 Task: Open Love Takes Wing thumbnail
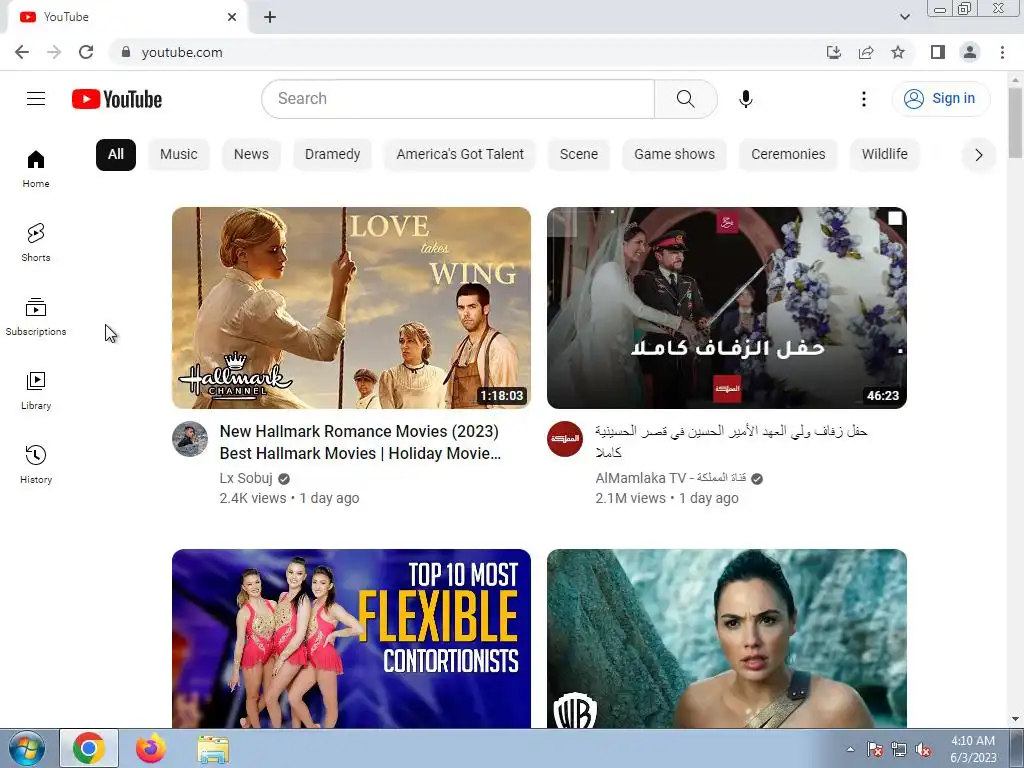[351, 308]
